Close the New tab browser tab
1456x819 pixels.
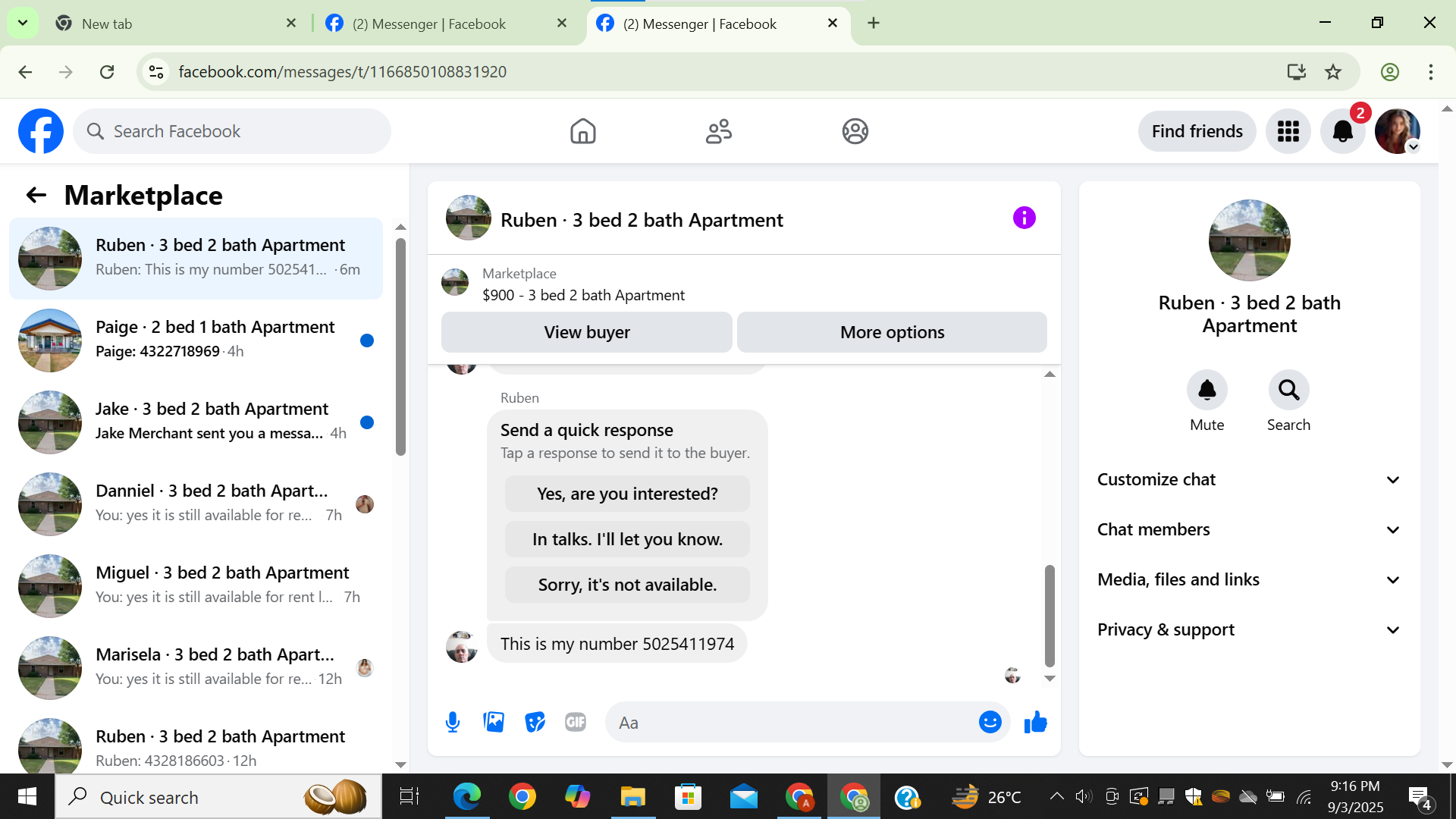tap(291, 24)
